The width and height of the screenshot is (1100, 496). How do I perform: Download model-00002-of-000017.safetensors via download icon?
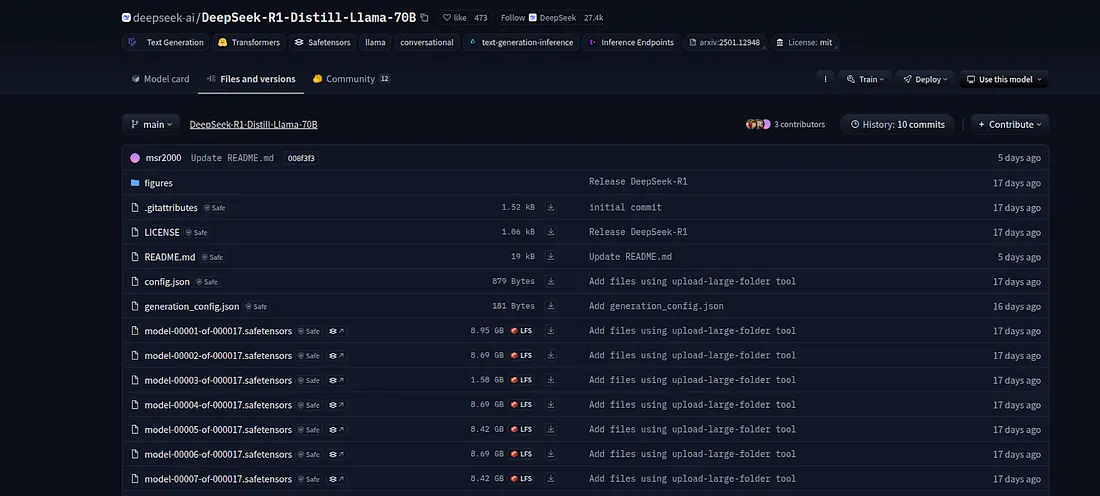pyautogui.click(x=551, y=356)
